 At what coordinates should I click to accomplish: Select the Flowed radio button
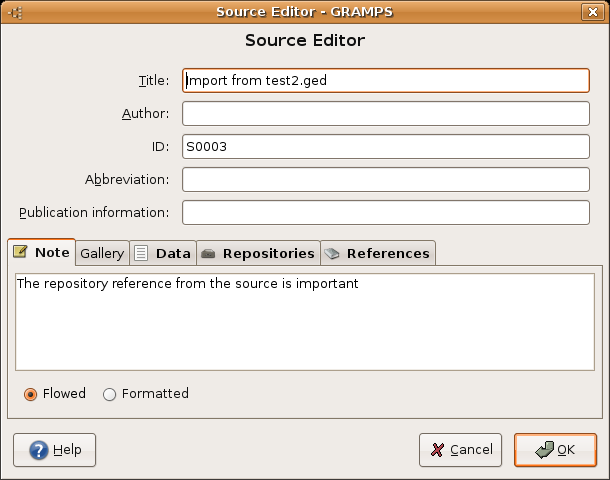pyautogui.click(x=31, y=394)
